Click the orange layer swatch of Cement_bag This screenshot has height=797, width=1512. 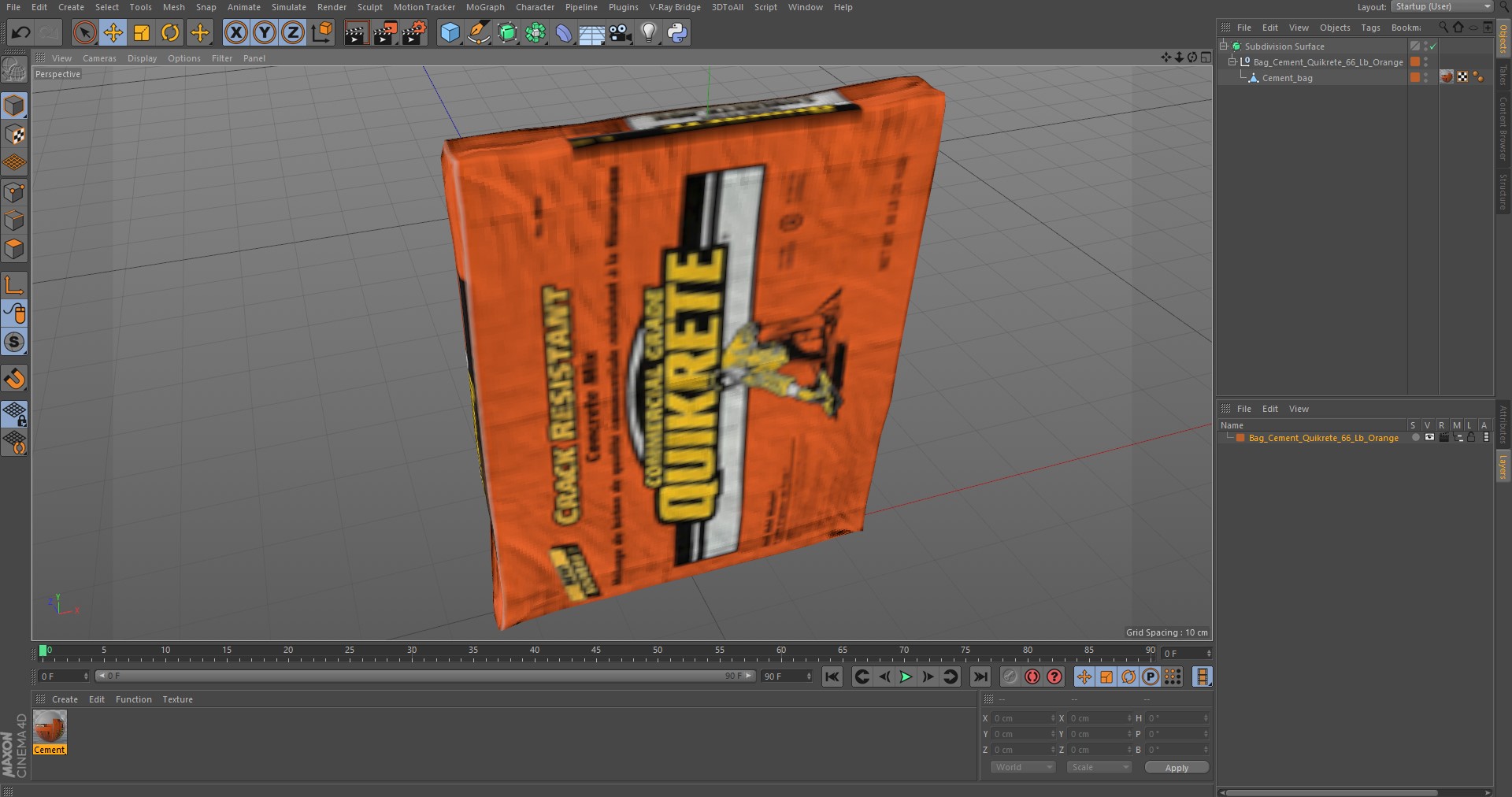click(1415, 77)
